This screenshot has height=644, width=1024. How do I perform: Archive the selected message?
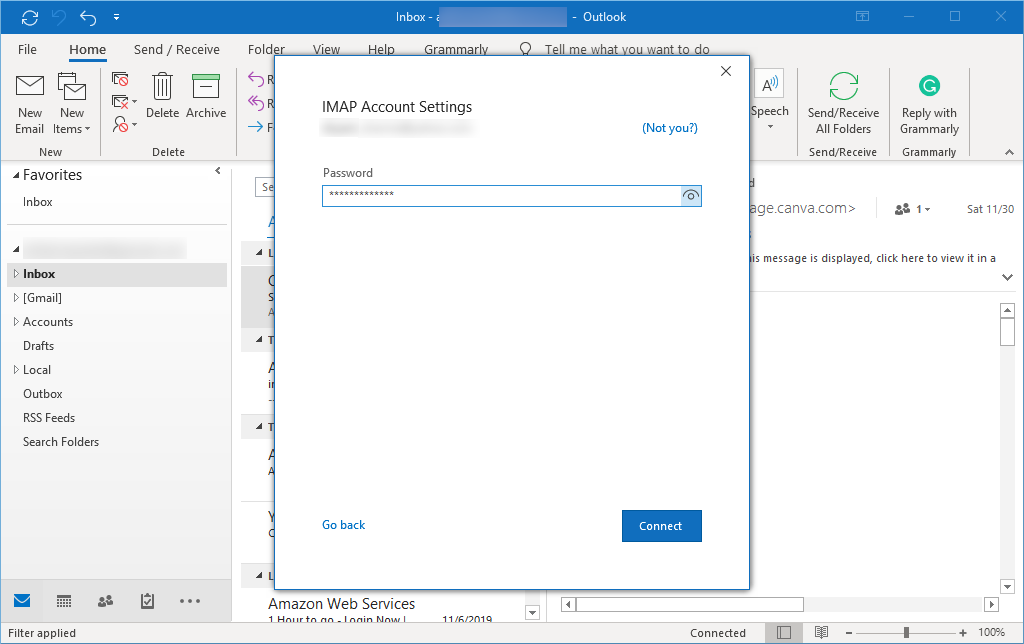tap(206, 96)
